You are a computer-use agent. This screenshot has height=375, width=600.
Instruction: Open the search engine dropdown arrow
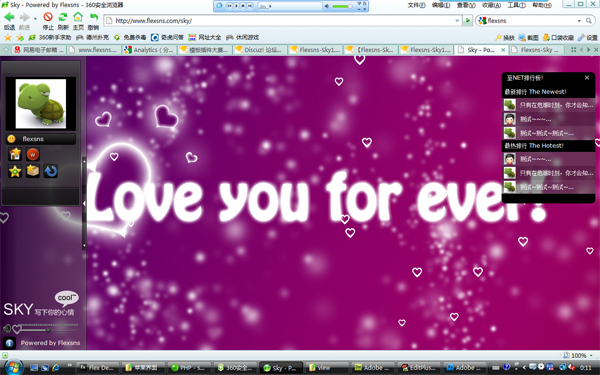click(579, 21)
